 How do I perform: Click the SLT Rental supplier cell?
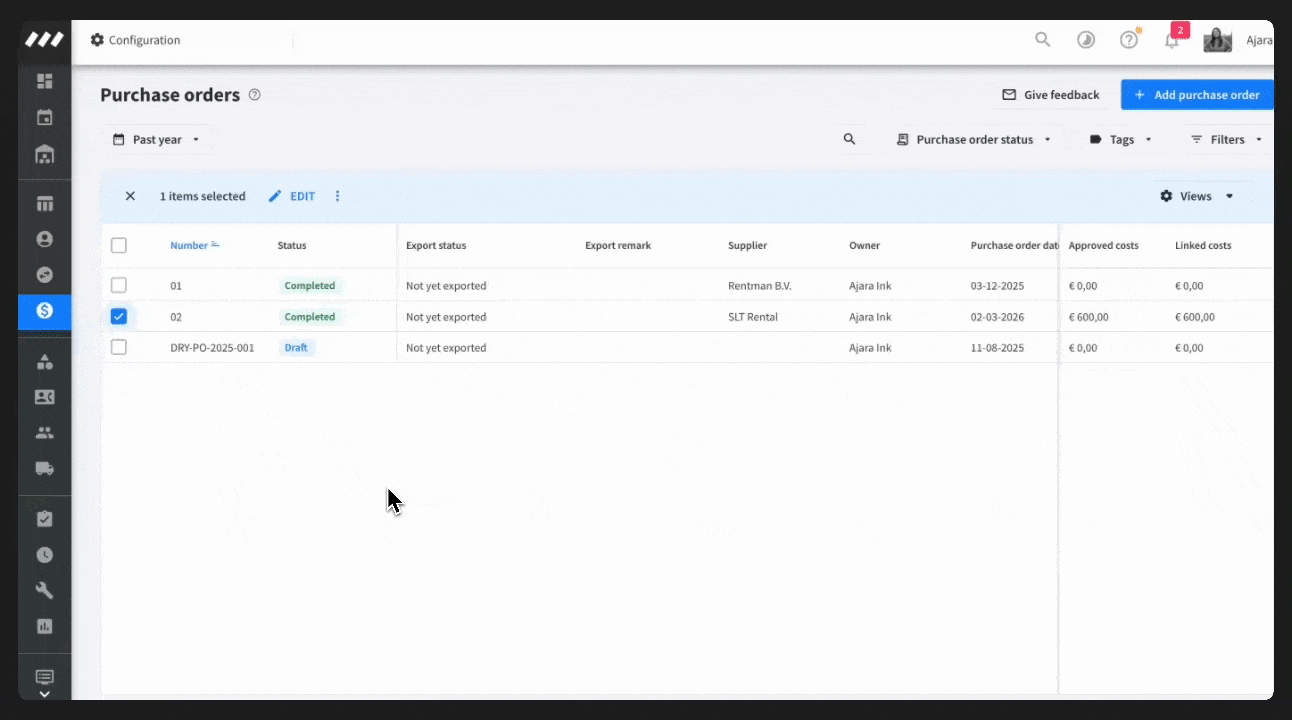coord(753,317)
